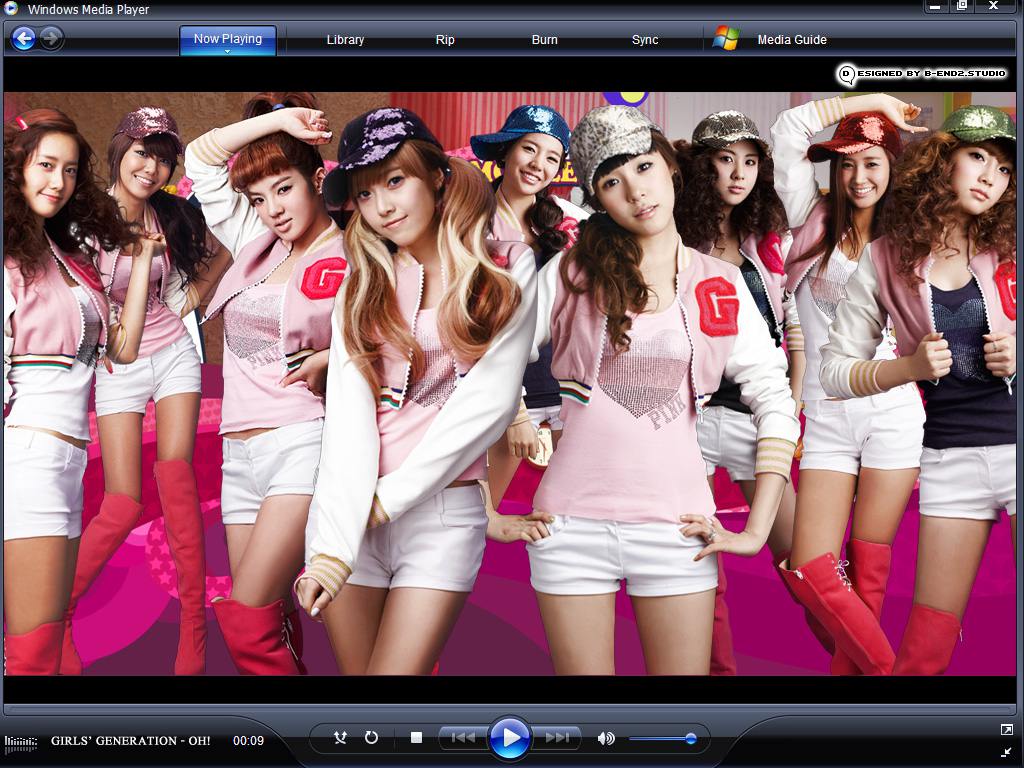
Task: Toggle shuffle mode
Action: point(340,738)
